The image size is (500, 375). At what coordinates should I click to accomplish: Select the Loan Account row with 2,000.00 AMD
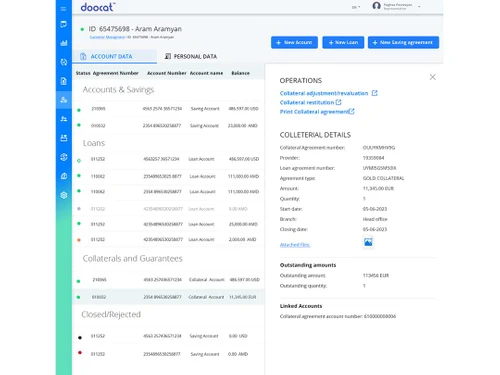click(168, 240)
